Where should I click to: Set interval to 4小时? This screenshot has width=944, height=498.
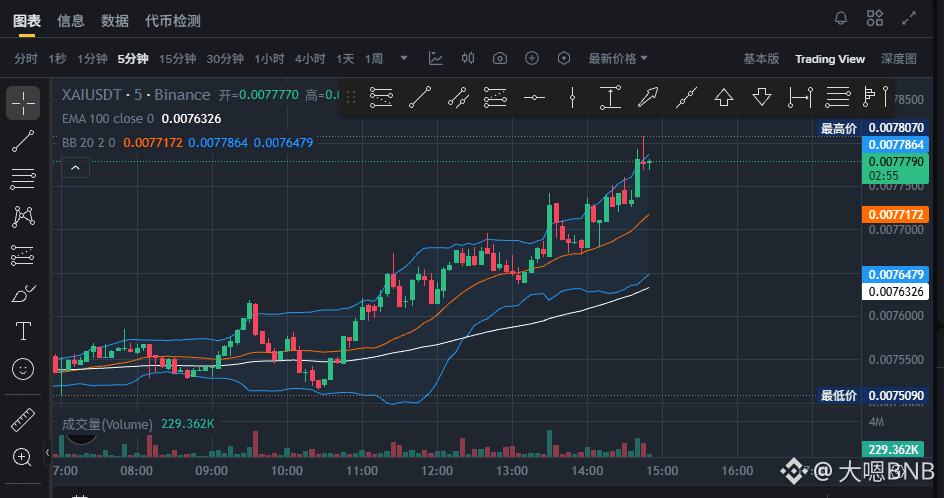pos(310,58)
